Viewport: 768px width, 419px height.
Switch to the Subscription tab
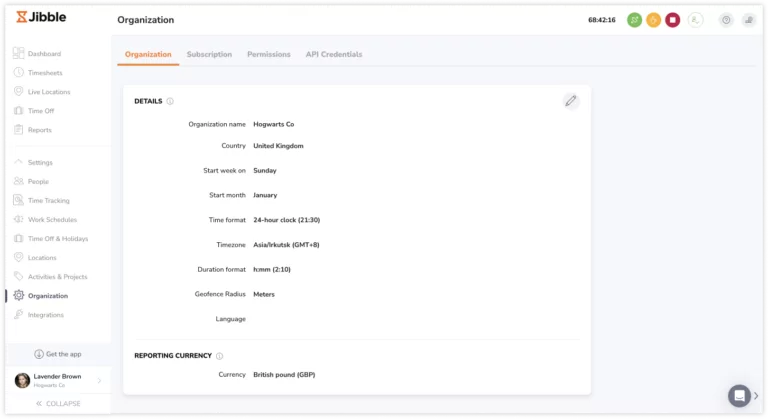point(209,54)
